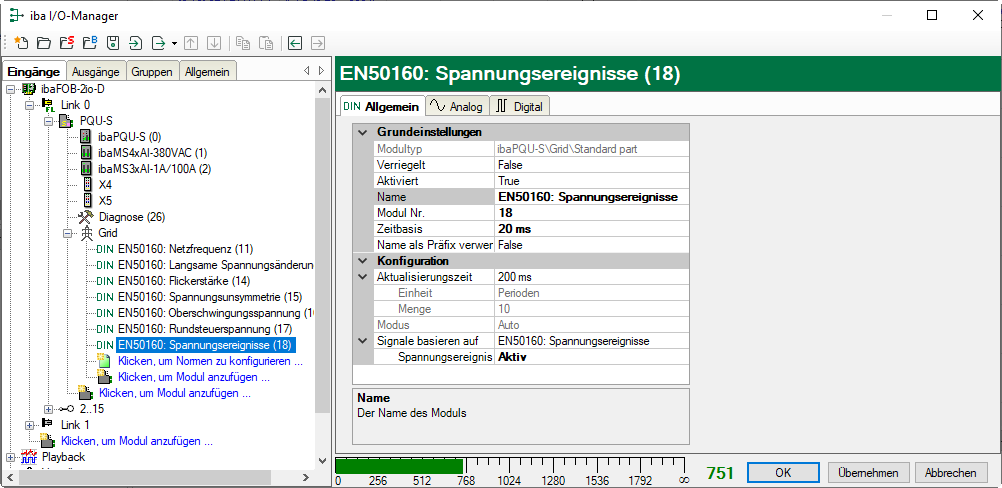This screenshot has height=488, width=1002.
Task: Open the Analog tab
Action: click(x=456, y=106)
